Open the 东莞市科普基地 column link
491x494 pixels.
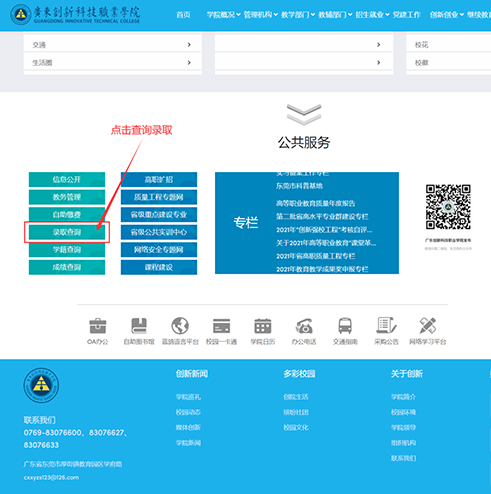(x=299, y=186)
